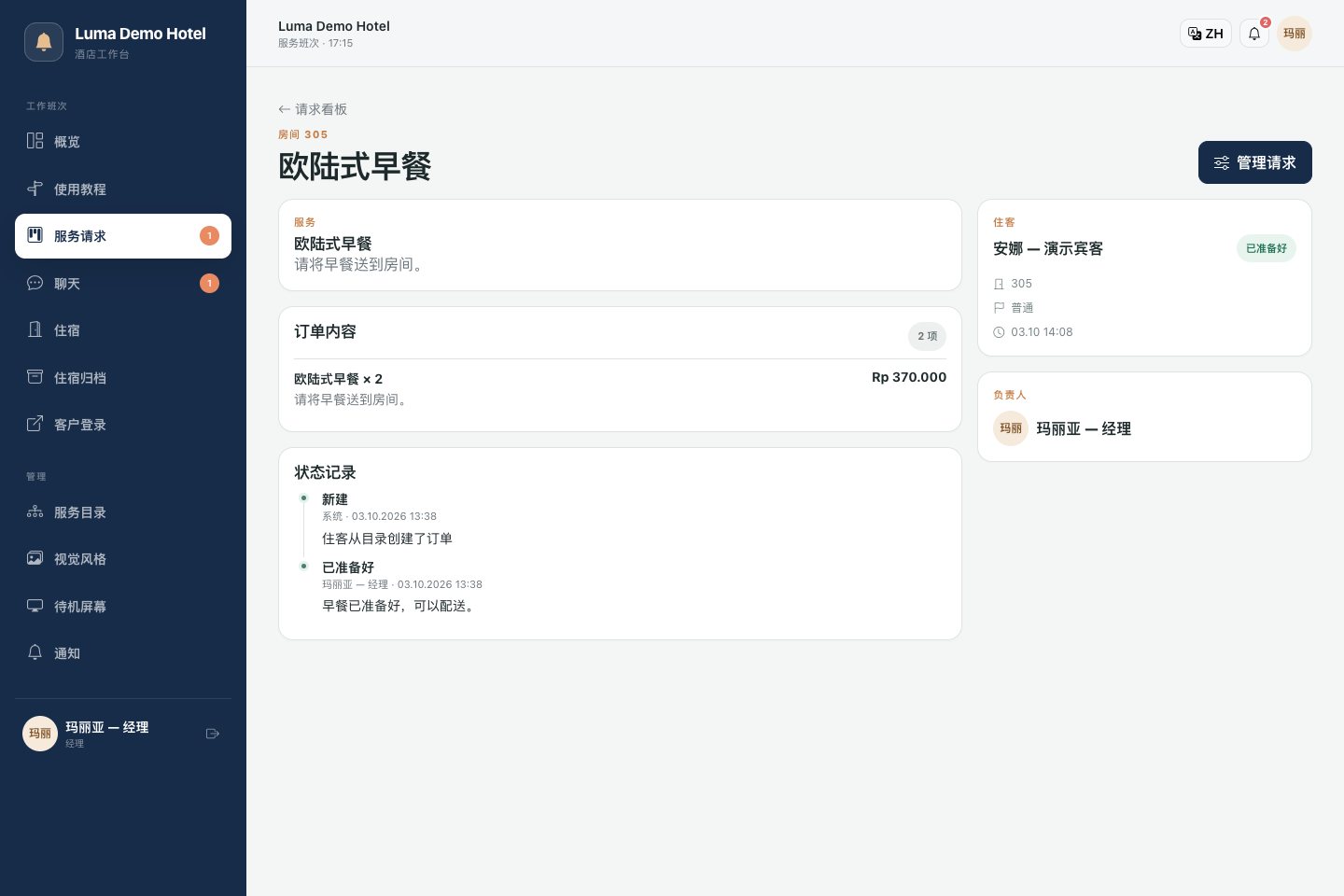Open the 聊天 chat bubble icon
1344x896 pixels.
(35, 283)
